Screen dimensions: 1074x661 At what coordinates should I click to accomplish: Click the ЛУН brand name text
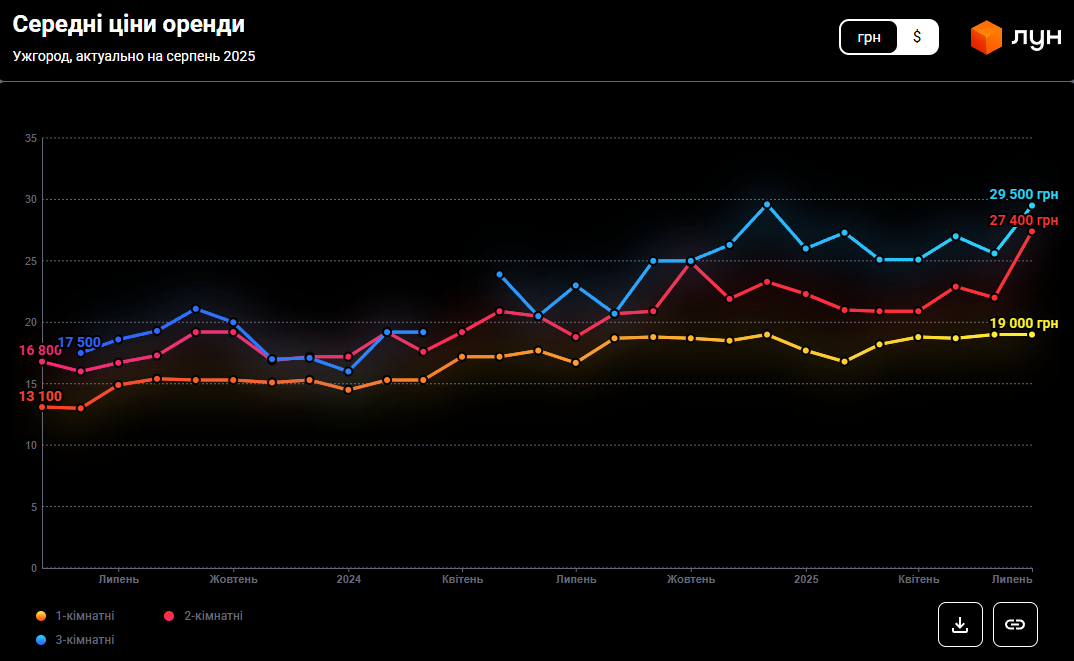[x=1036, y=38]
